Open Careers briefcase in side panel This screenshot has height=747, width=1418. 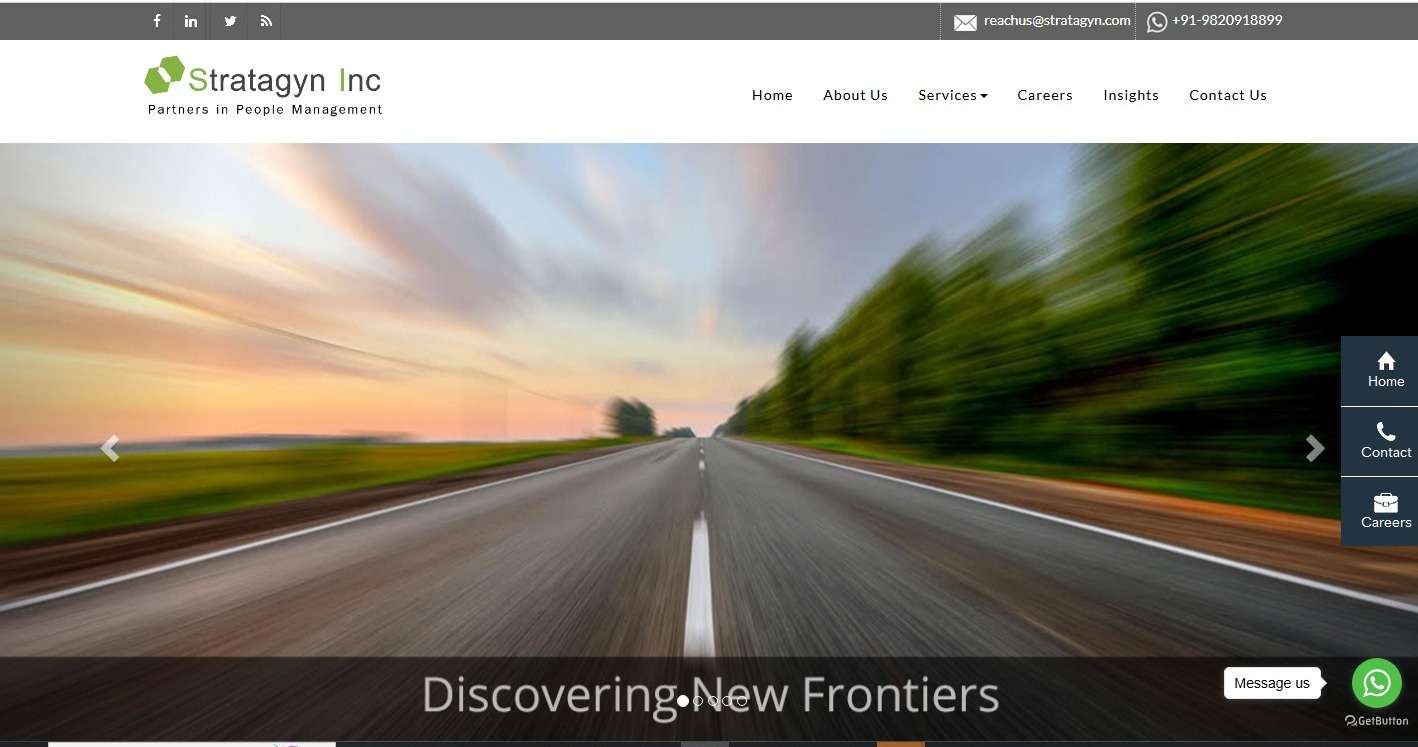(x=1386, y=511)
